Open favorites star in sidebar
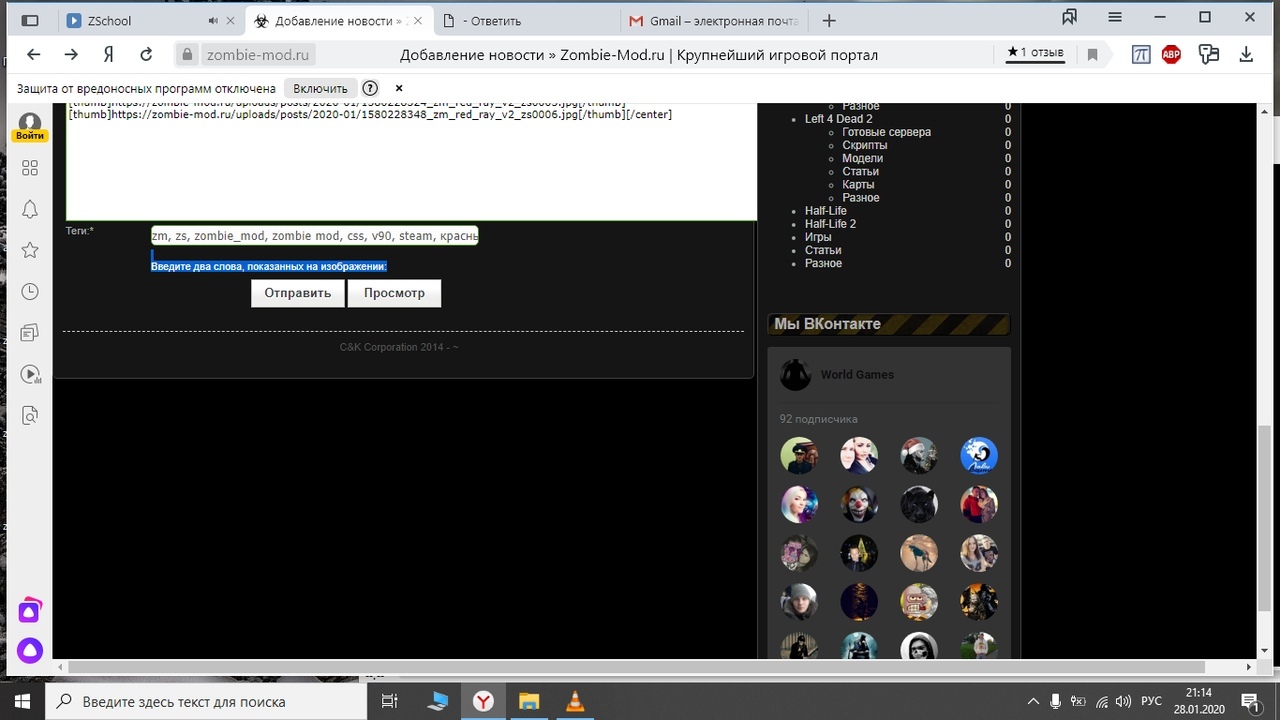Screen dimensions: 1280x720 tap(30, 250)
